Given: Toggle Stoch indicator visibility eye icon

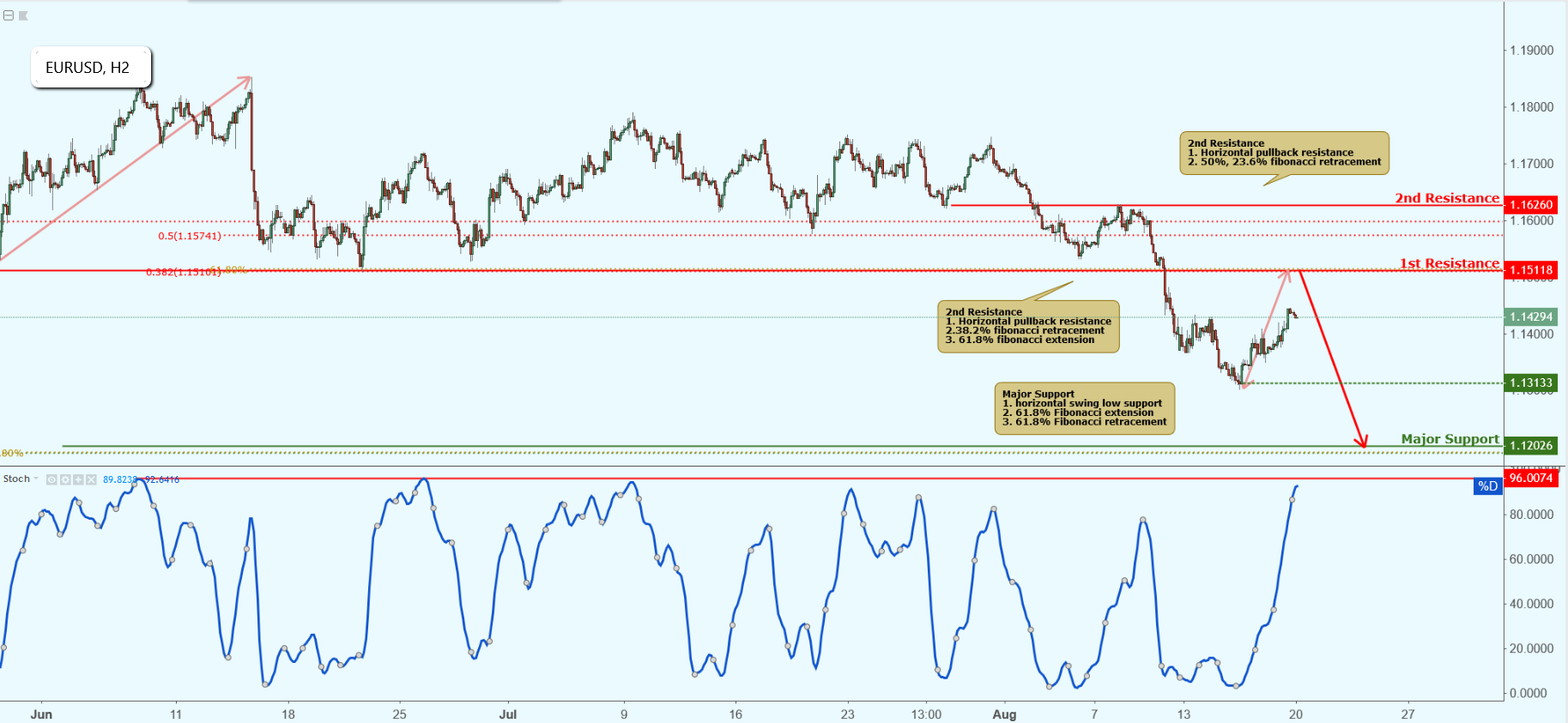Looking at the screenshot, I should (51, 479).
